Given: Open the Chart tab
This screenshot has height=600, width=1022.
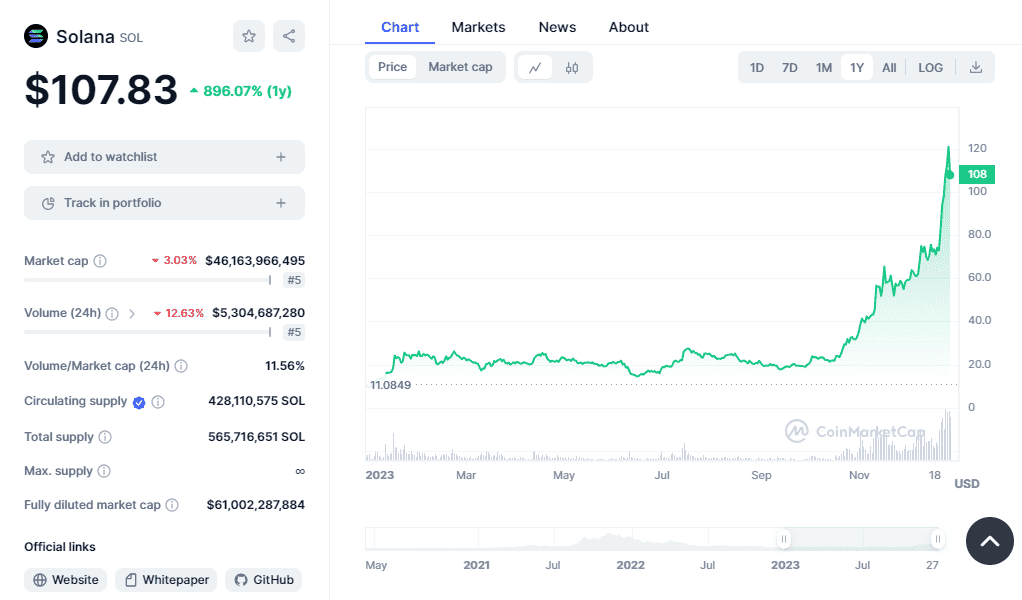Looking at the screenshot, I should (400, 27).
